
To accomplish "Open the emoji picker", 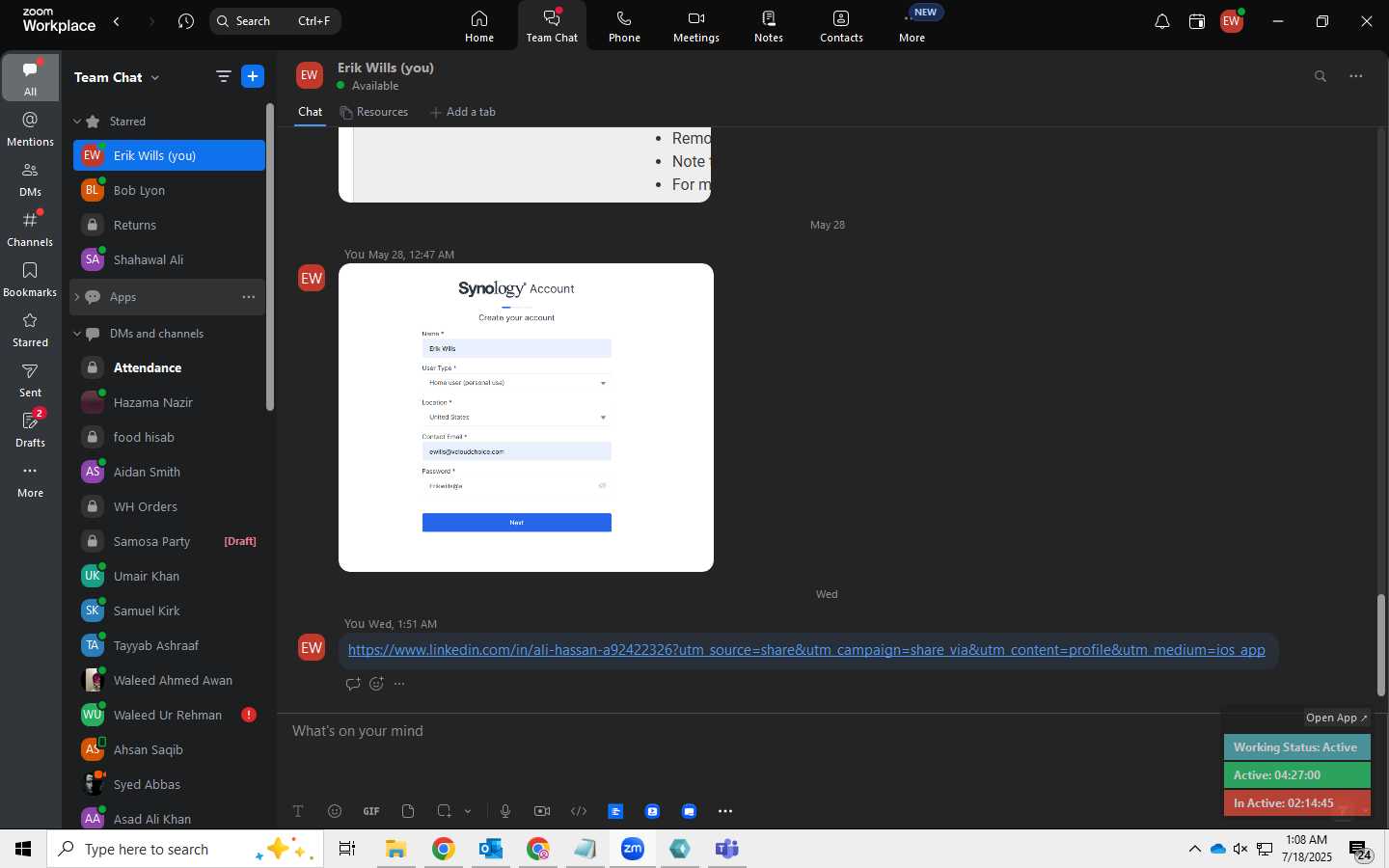I will click(x=335, y=811).
